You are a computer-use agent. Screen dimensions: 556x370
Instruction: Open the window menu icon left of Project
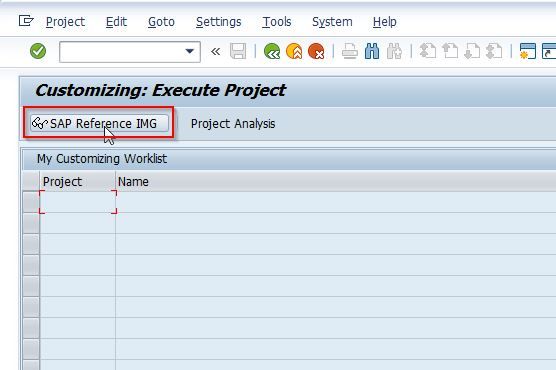click(x=26, y=21)
